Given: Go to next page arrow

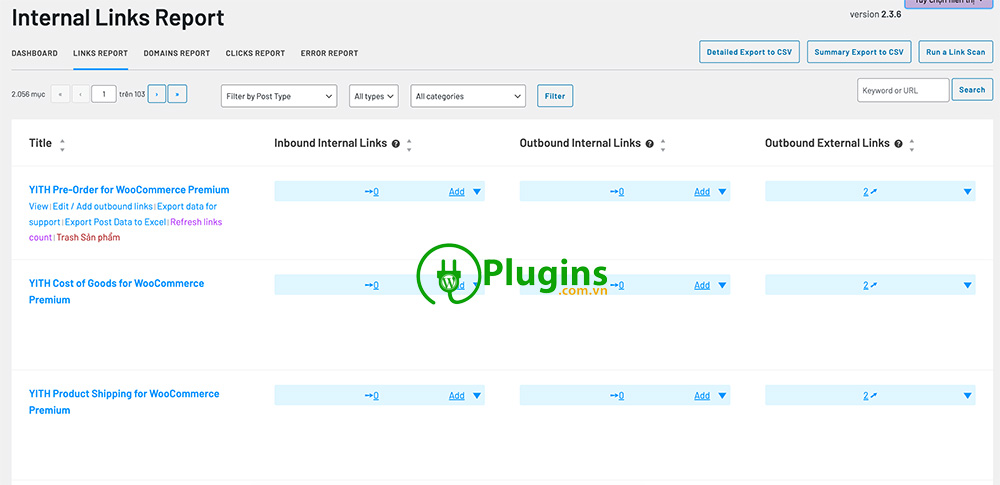Looking at the screenshot, I should coord(156,95).
